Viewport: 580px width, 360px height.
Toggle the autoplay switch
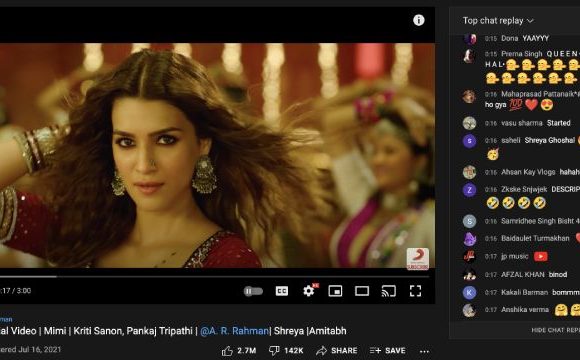[253, 291]
